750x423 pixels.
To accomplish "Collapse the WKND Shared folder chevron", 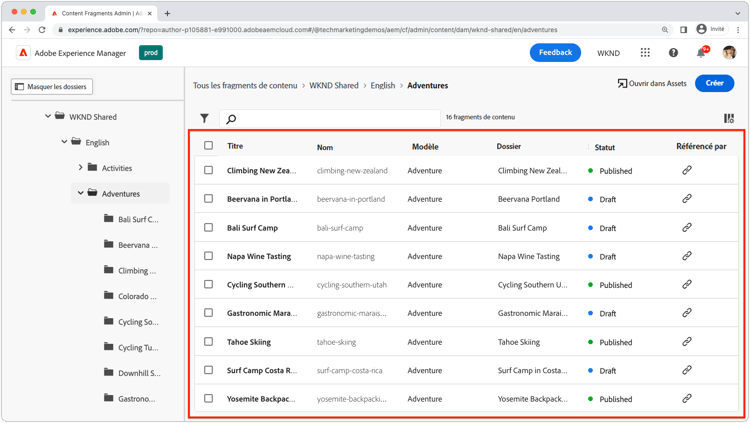I will (x=48, y=116).
